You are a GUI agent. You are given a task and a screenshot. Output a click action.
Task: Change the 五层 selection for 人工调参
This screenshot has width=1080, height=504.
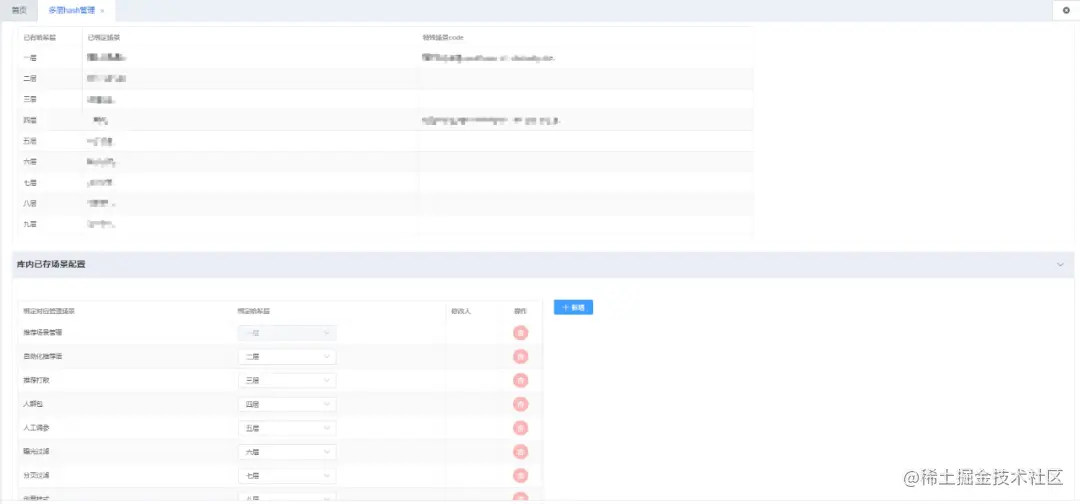(x=287, y=428)
